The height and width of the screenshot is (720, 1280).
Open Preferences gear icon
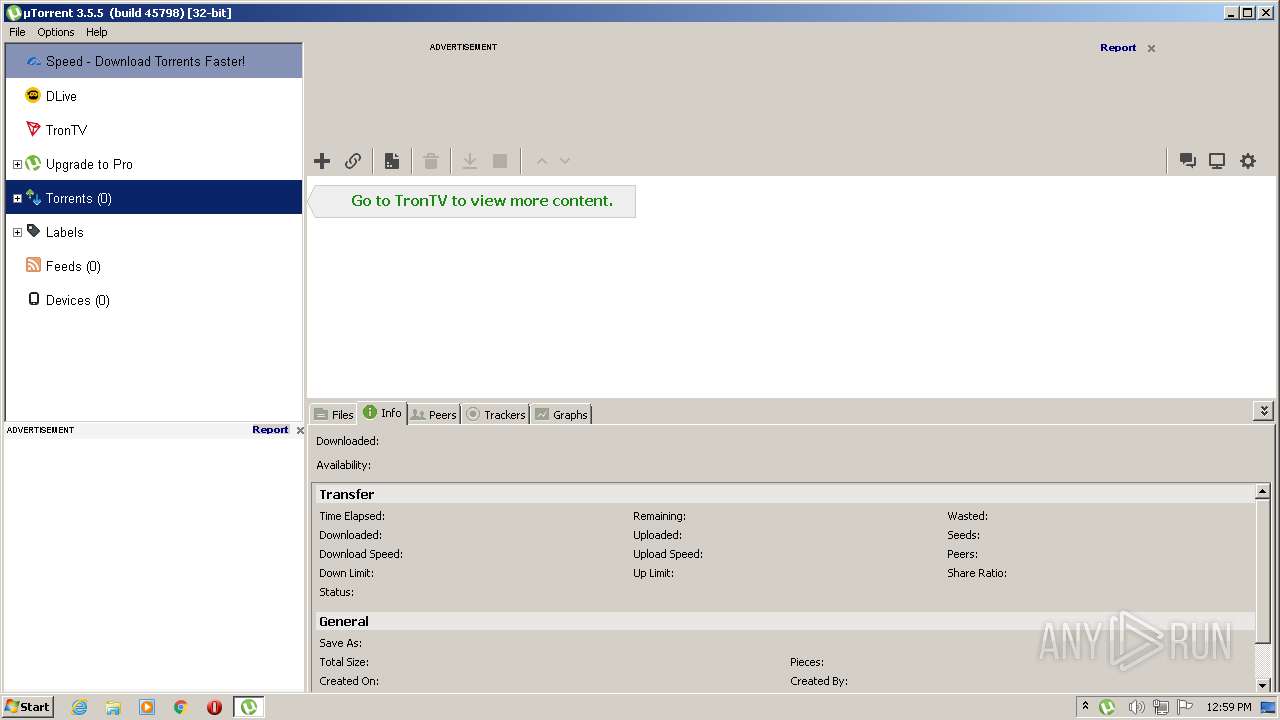click(x=1248, y=161)
